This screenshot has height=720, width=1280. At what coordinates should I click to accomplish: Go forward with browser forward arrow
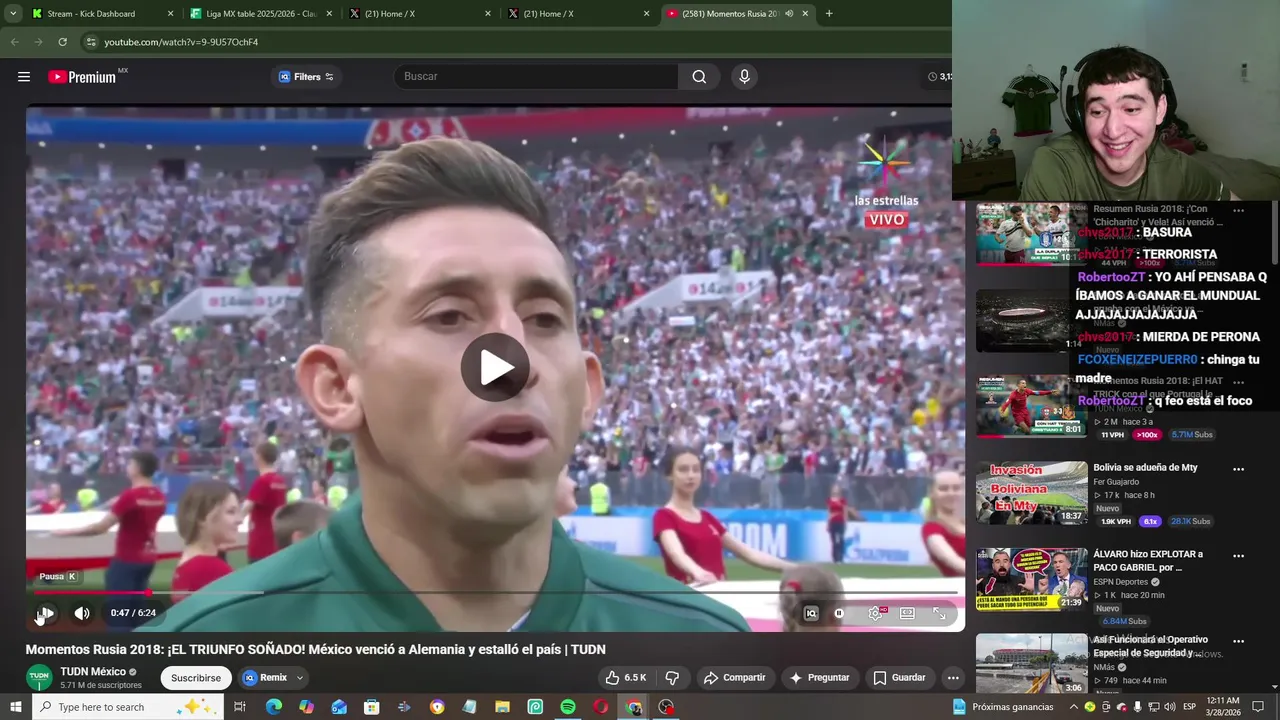coord(38,42)
